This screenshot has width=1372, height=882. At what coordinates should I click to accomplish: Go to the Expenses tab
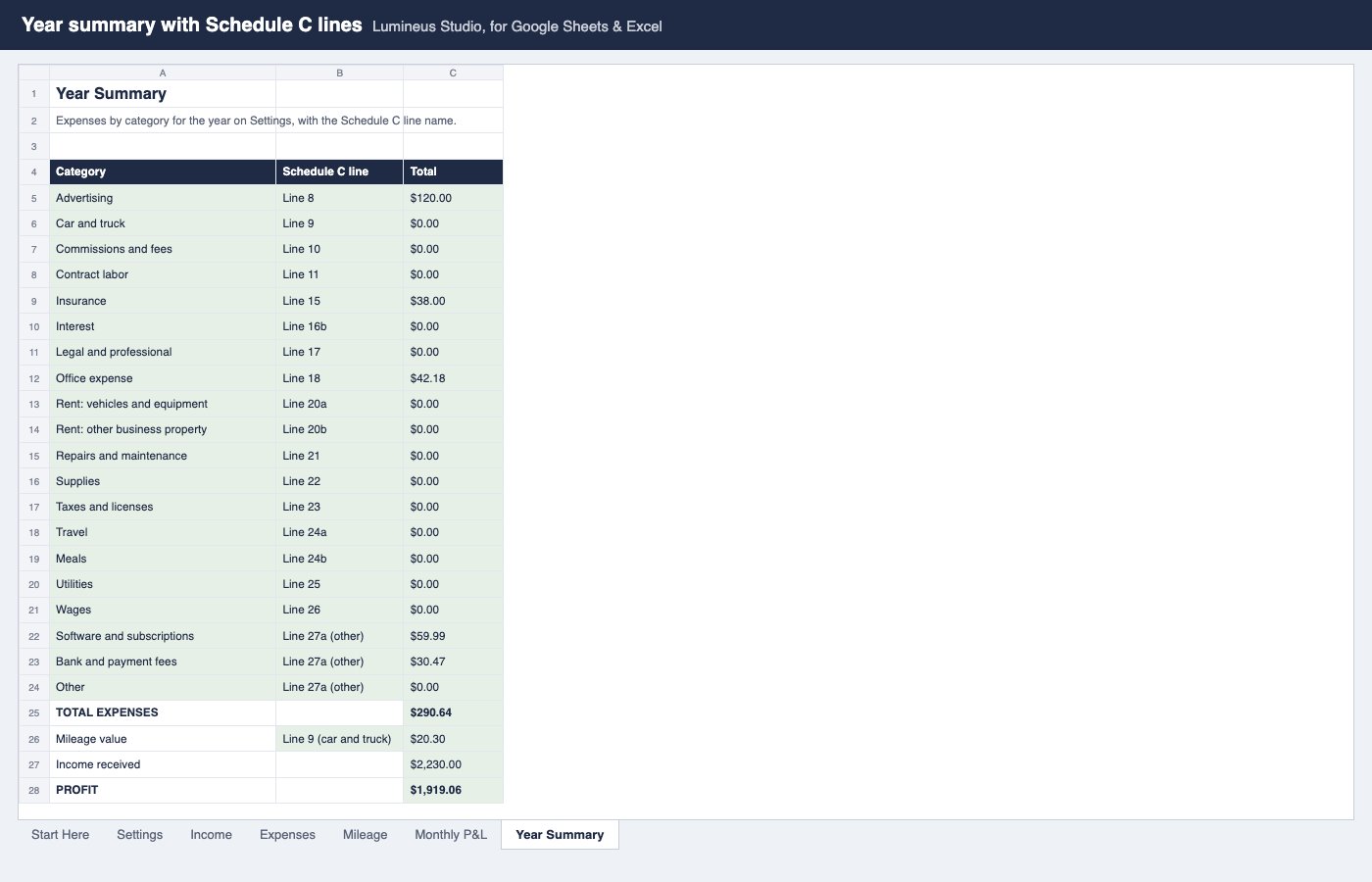[x=287, y=835]
